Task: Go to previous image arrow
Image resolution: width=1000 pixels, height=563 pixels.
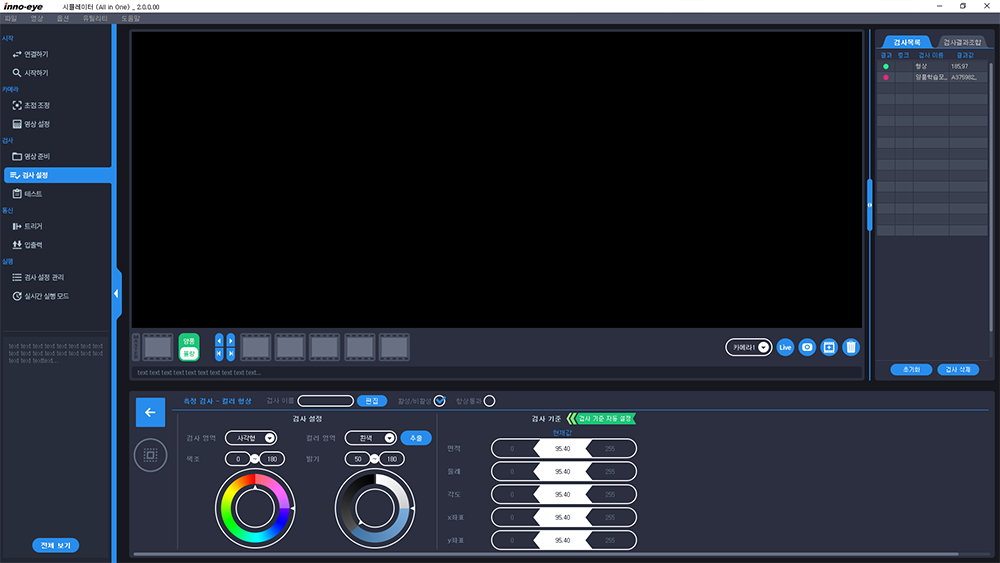Action: click(219, 341)
